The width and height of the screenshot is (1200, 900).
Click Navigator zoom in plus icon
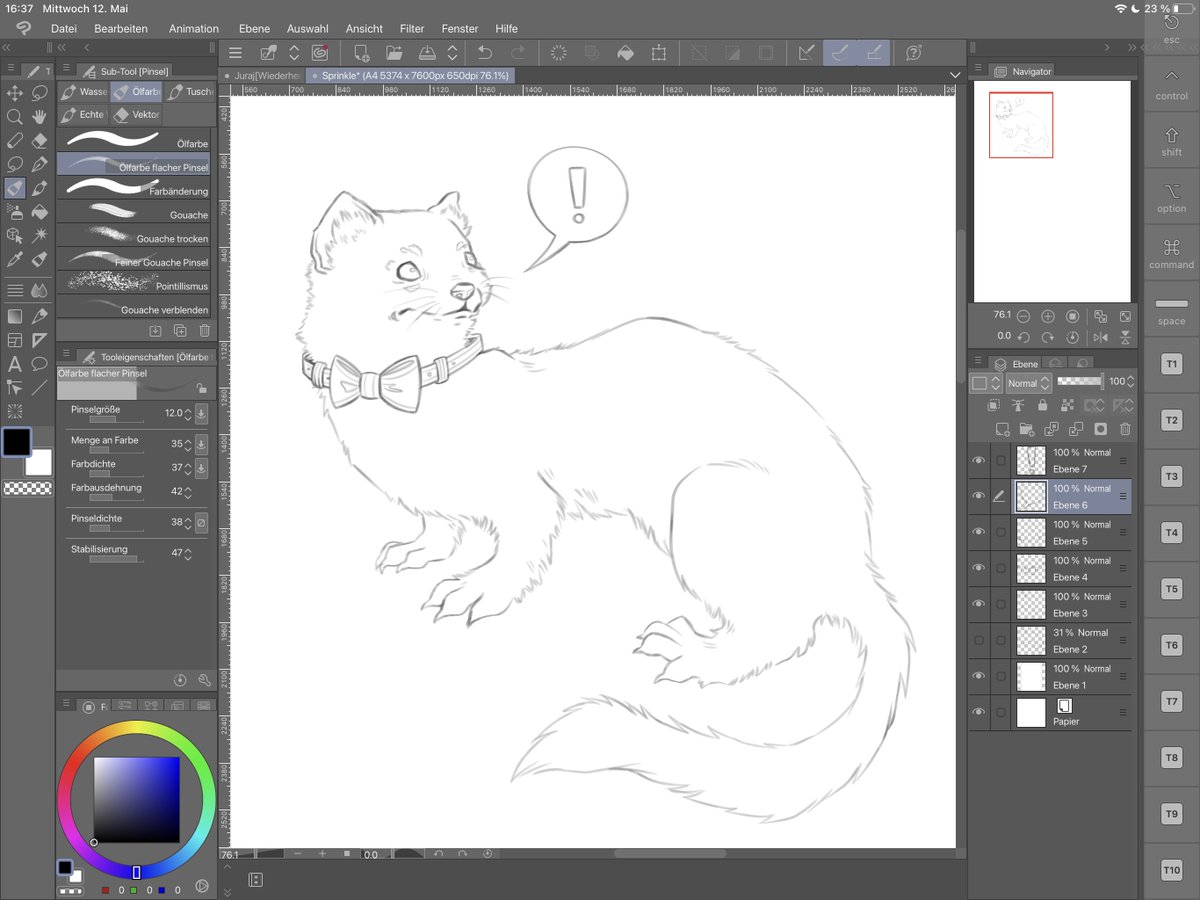pos(1048,315)
